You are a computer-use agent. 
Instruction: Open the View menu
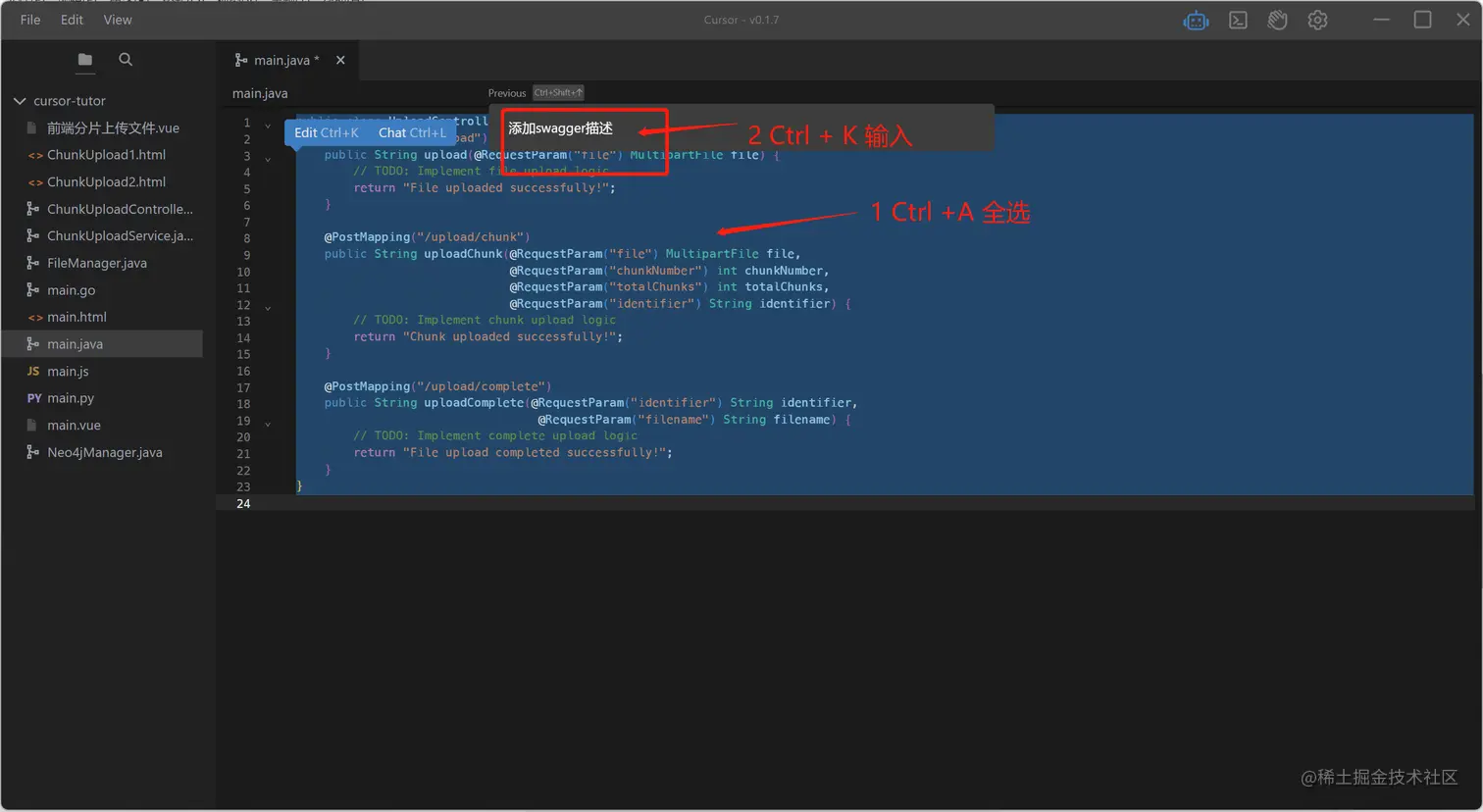[x=117, y=20]
